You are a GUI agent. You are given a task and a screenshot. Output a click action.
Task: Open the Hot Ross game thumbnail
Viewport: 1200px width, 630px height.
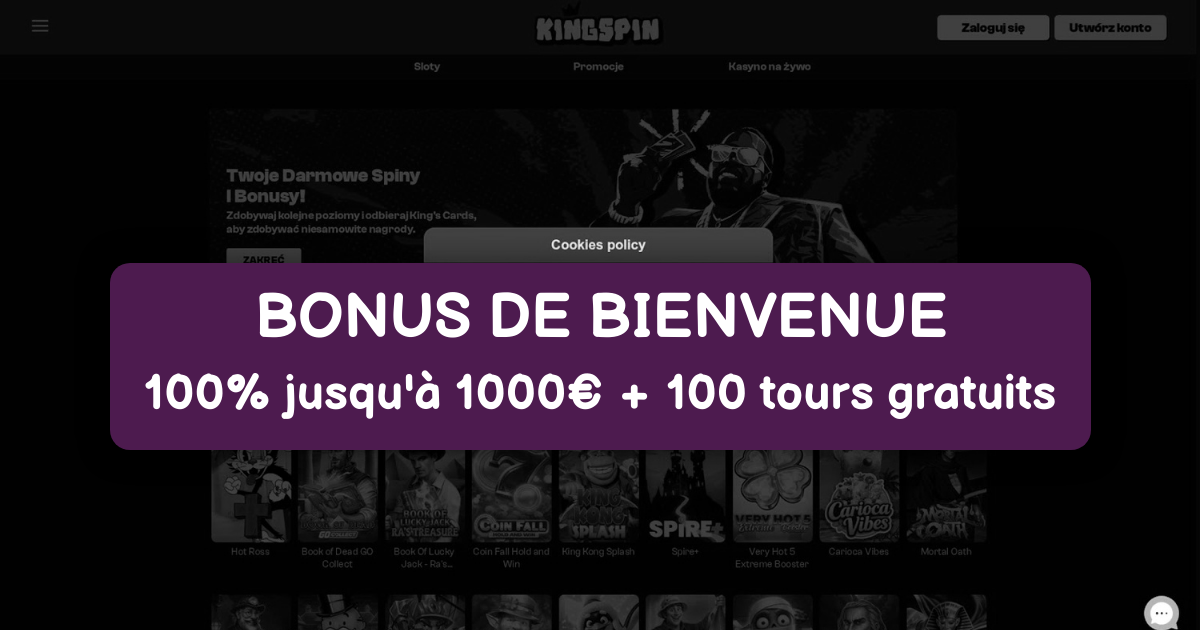click(251, 496)
